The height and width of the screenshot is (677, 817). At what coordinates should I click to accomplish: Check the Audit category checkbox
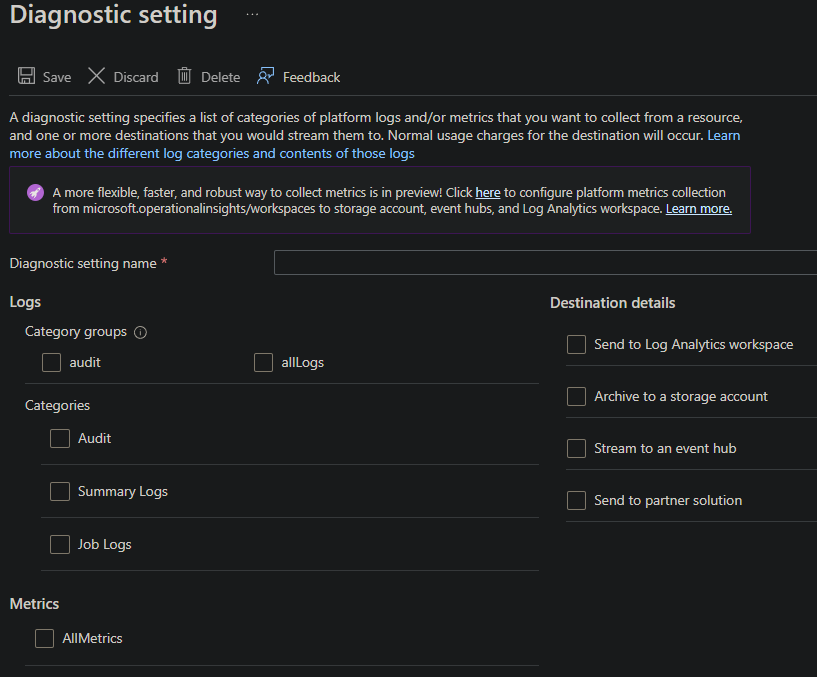[60, 438]
